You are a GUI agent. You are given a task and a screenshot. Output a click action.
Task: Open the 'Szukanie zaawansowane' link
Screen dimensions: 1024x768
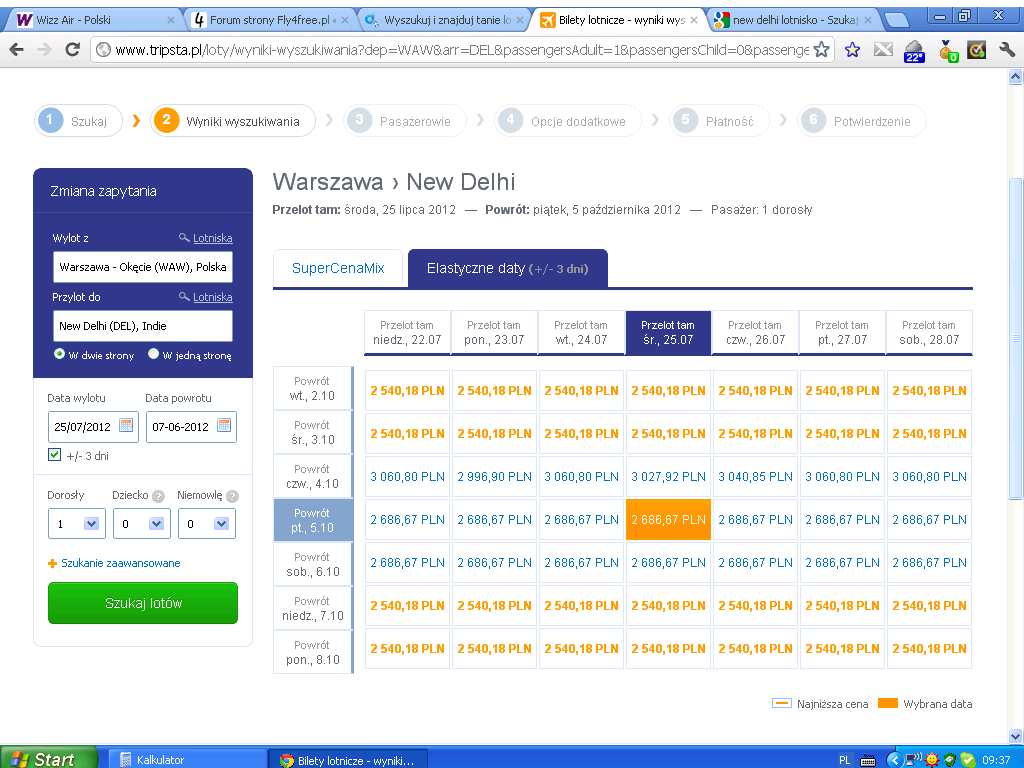120,563
